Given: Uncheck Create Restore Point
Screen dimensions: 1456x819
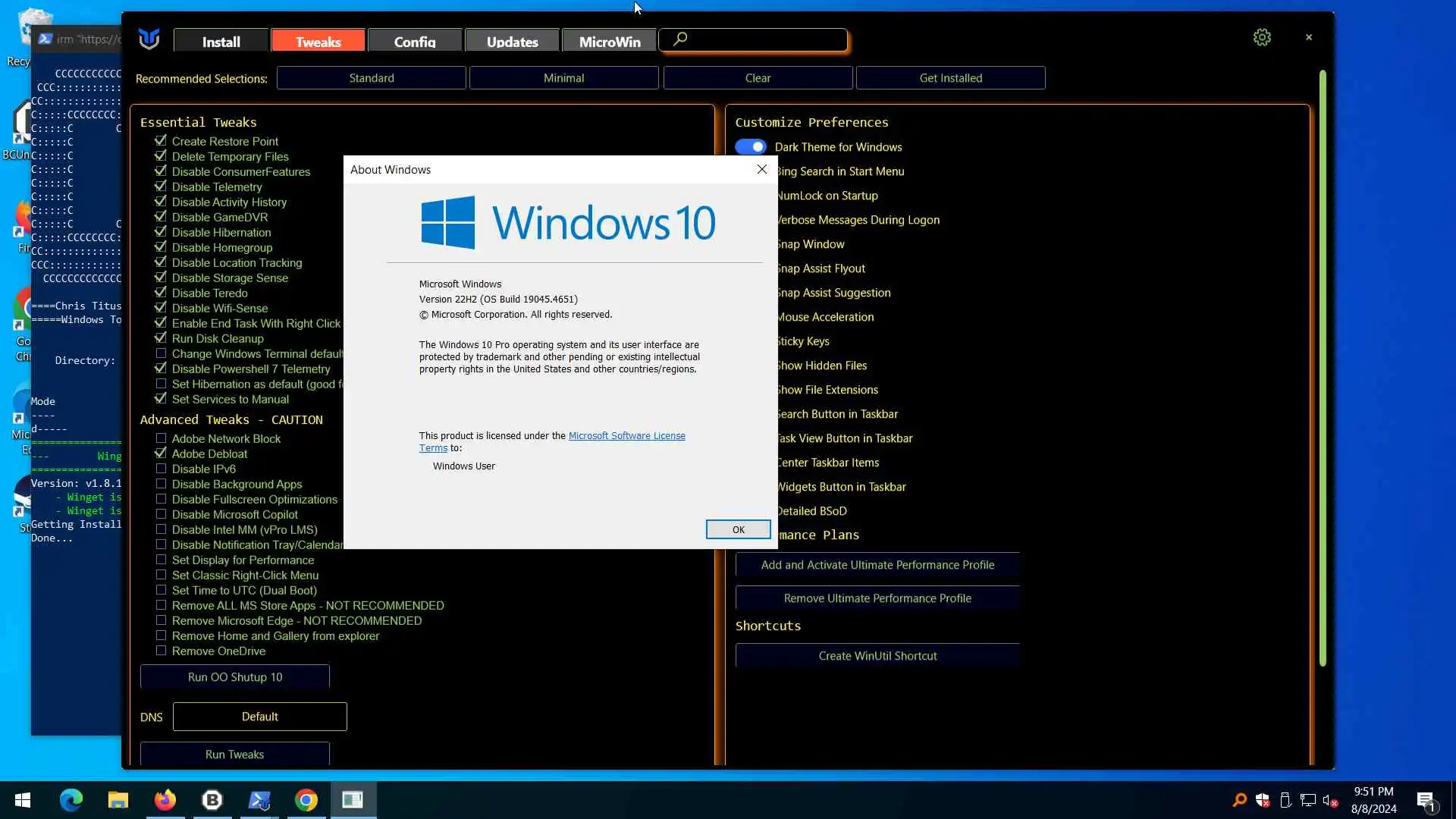Looking at the screenshot, I should (x=161, y=141).
